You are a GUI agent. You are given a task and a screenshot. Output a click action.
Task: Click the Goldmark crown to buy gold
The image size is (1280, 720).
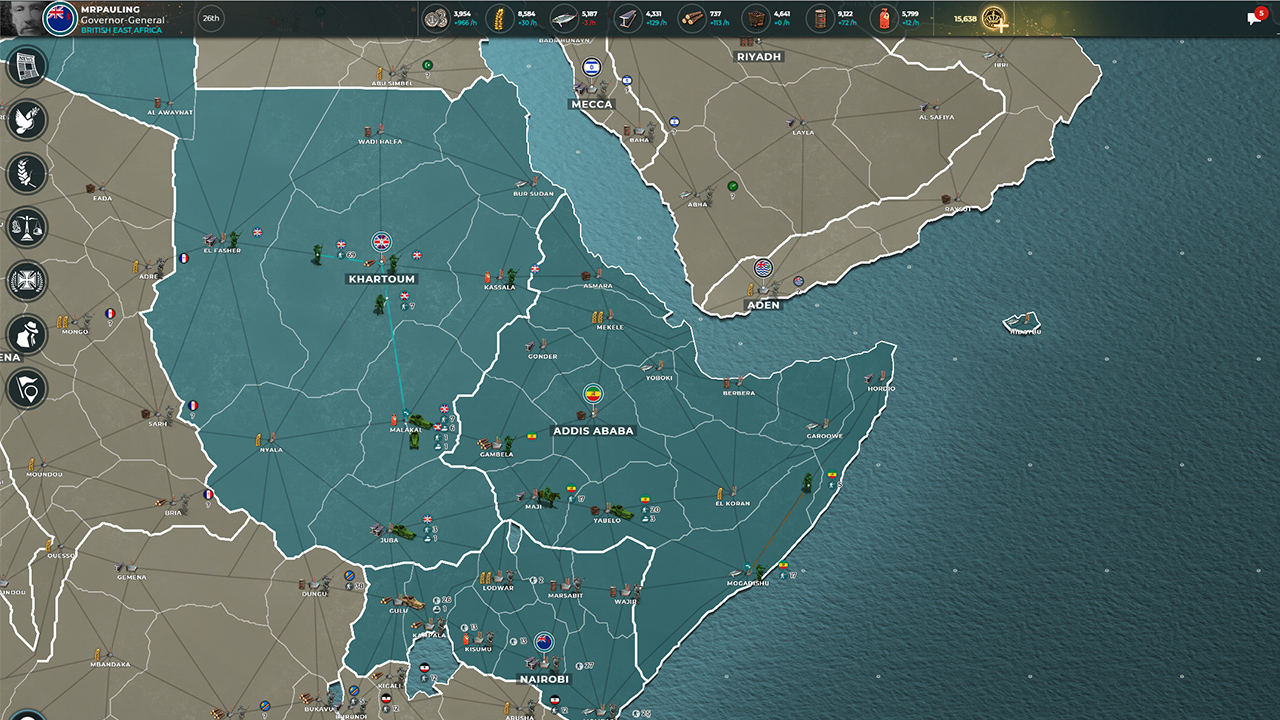[x=993, y=18]
